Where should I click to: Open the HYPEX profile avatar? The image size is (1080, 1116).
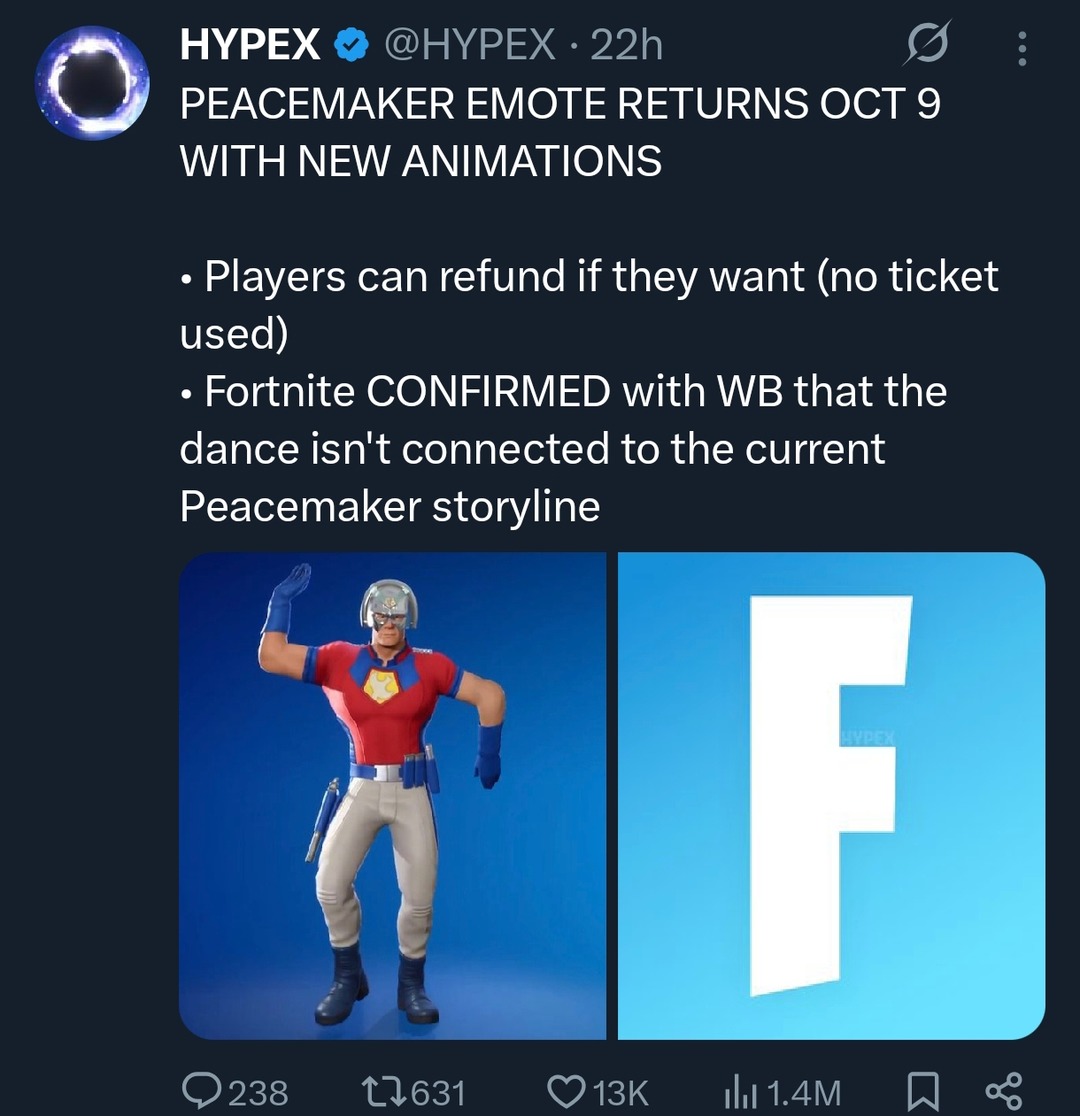pos(92,82)
